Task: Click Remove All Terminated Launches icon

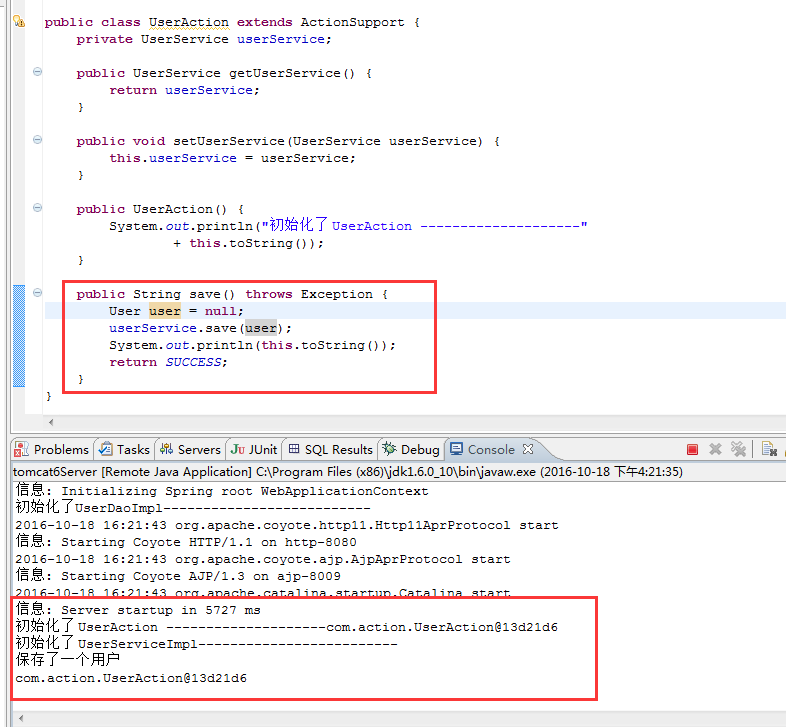Action: tap(738, 449)
